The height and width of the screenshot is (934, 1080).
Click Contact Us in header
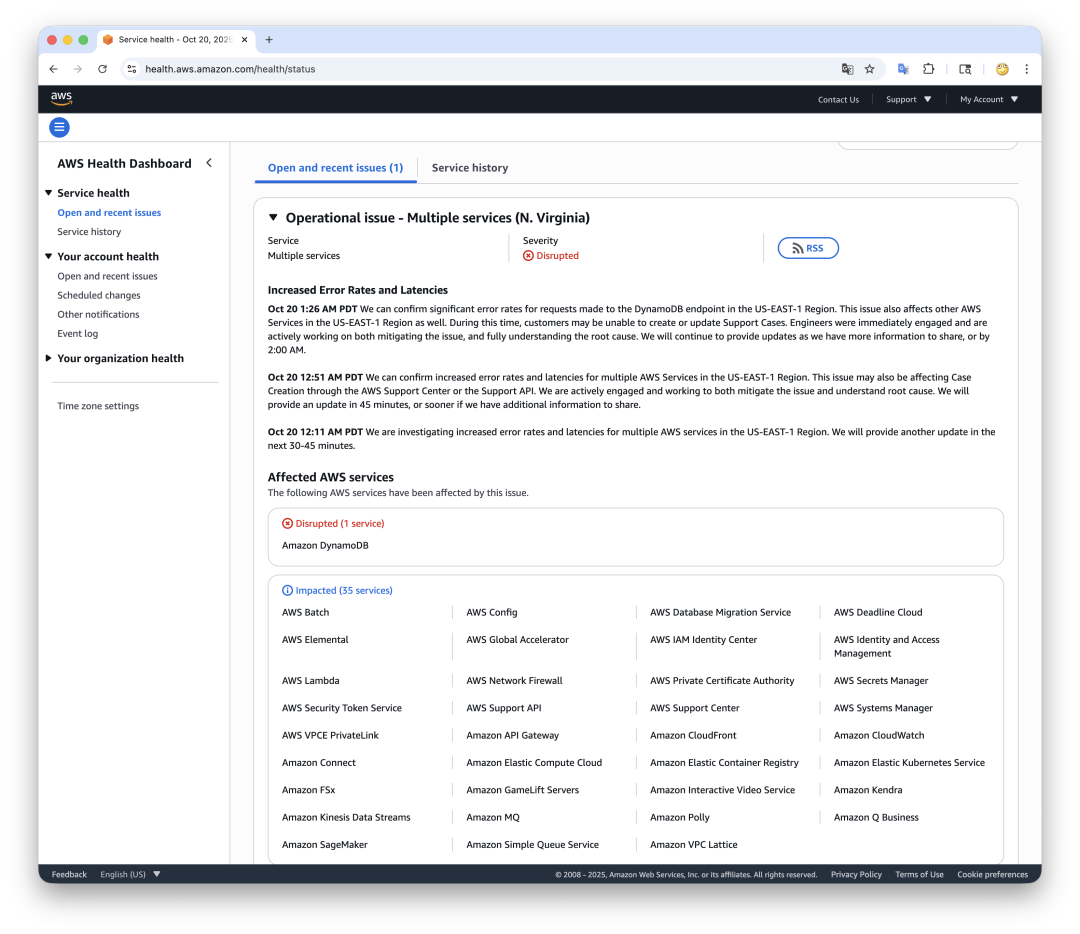click(838, 99)
